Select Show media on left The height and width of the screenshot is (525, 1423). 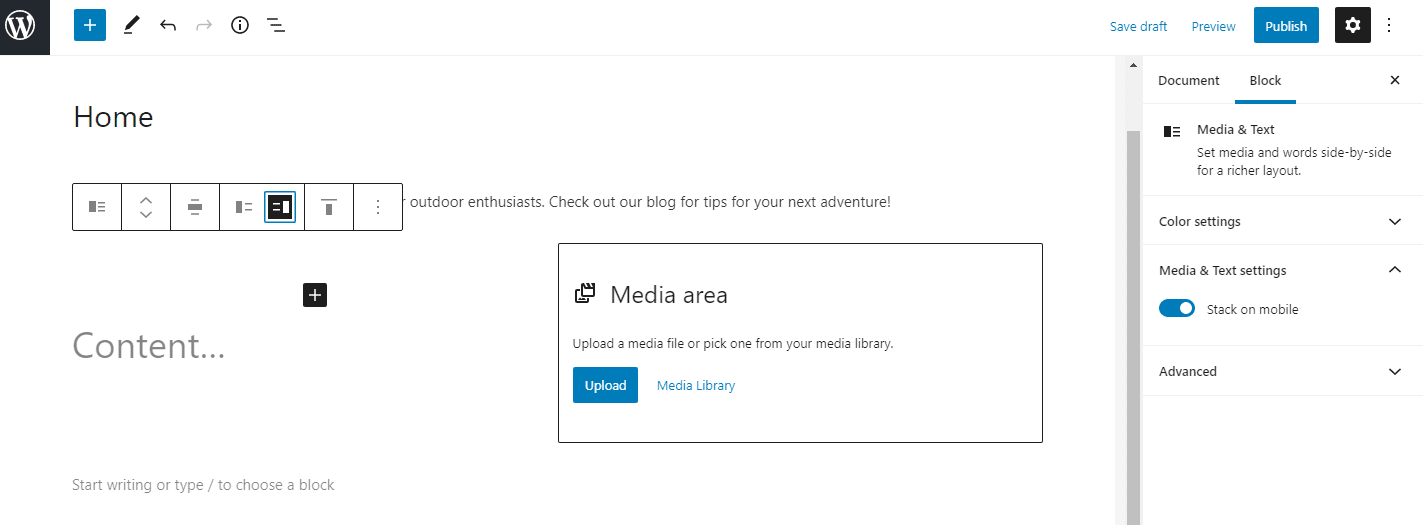pos(244,207)
